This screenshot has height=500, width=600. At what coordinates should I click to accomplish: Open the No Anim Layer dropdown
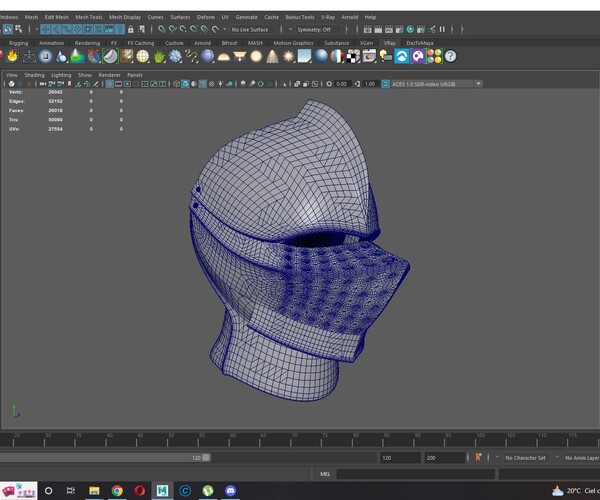click(x=582, y=458)
